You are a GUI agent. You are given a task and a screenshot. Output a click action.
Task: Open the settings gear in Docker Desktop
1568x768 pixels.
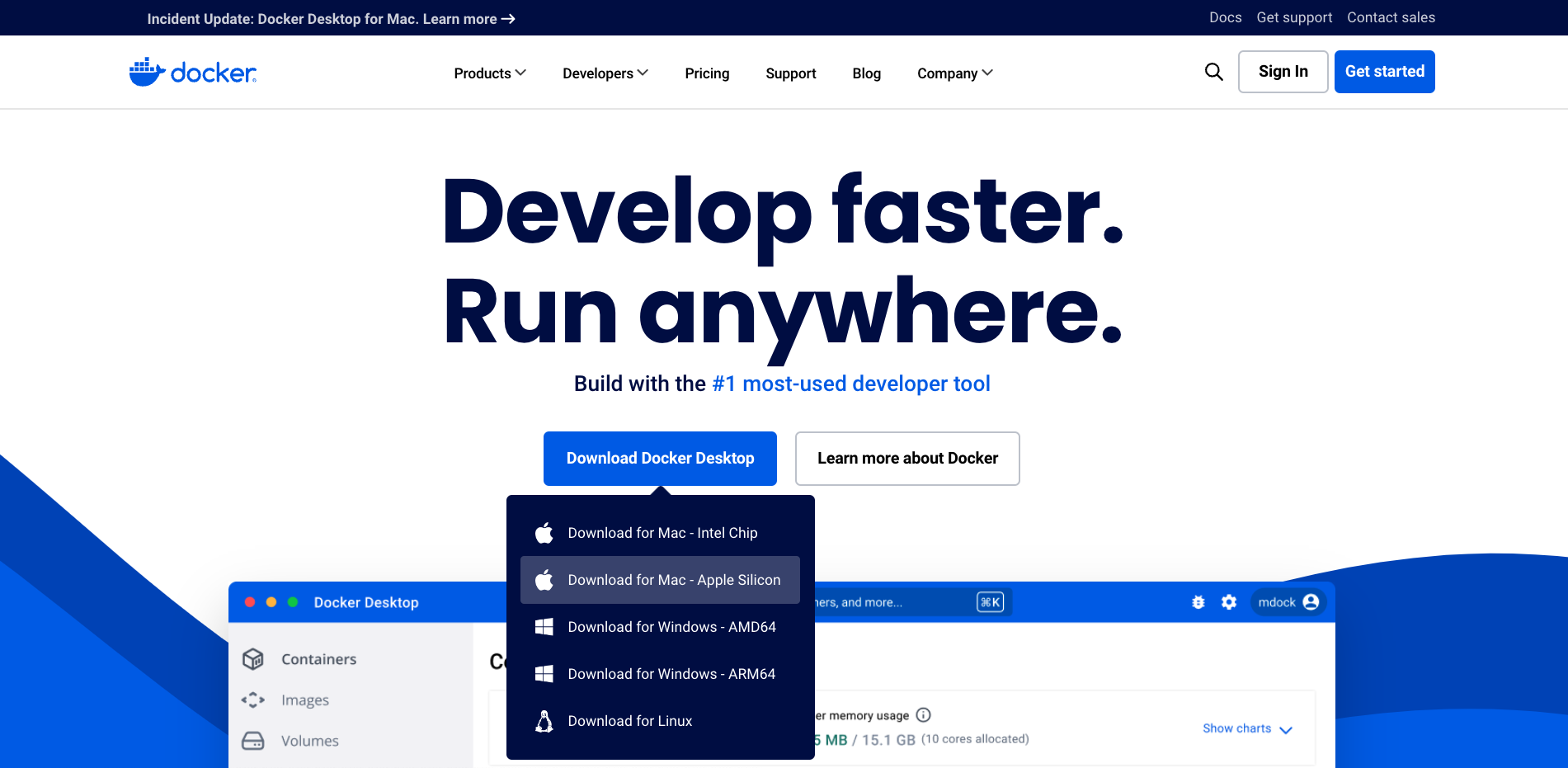point(1229,602)
